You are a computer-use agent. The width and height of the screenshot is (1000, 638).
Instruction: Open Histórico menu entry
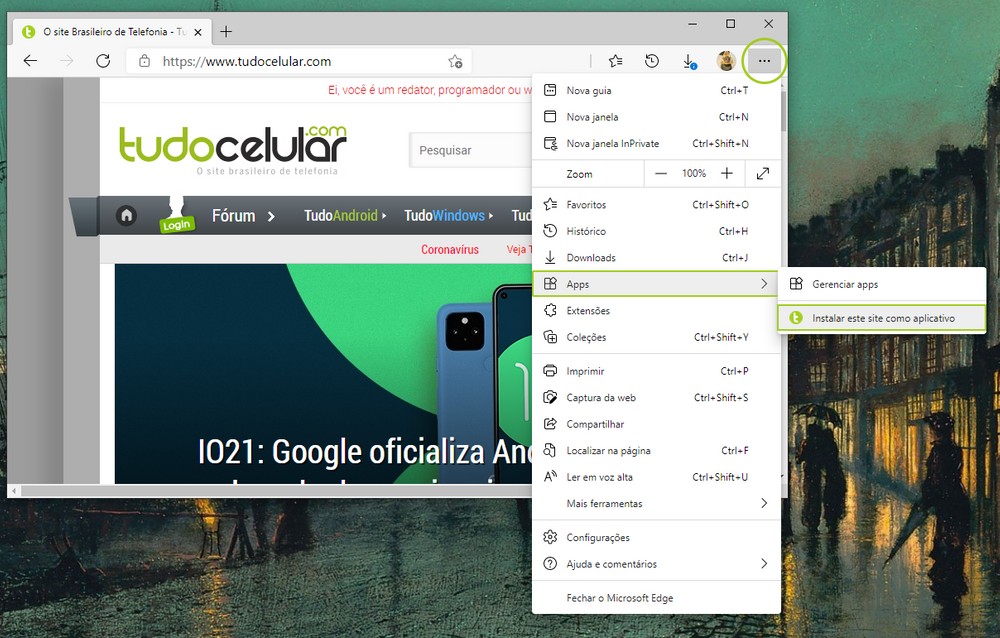tap(656, 231)
